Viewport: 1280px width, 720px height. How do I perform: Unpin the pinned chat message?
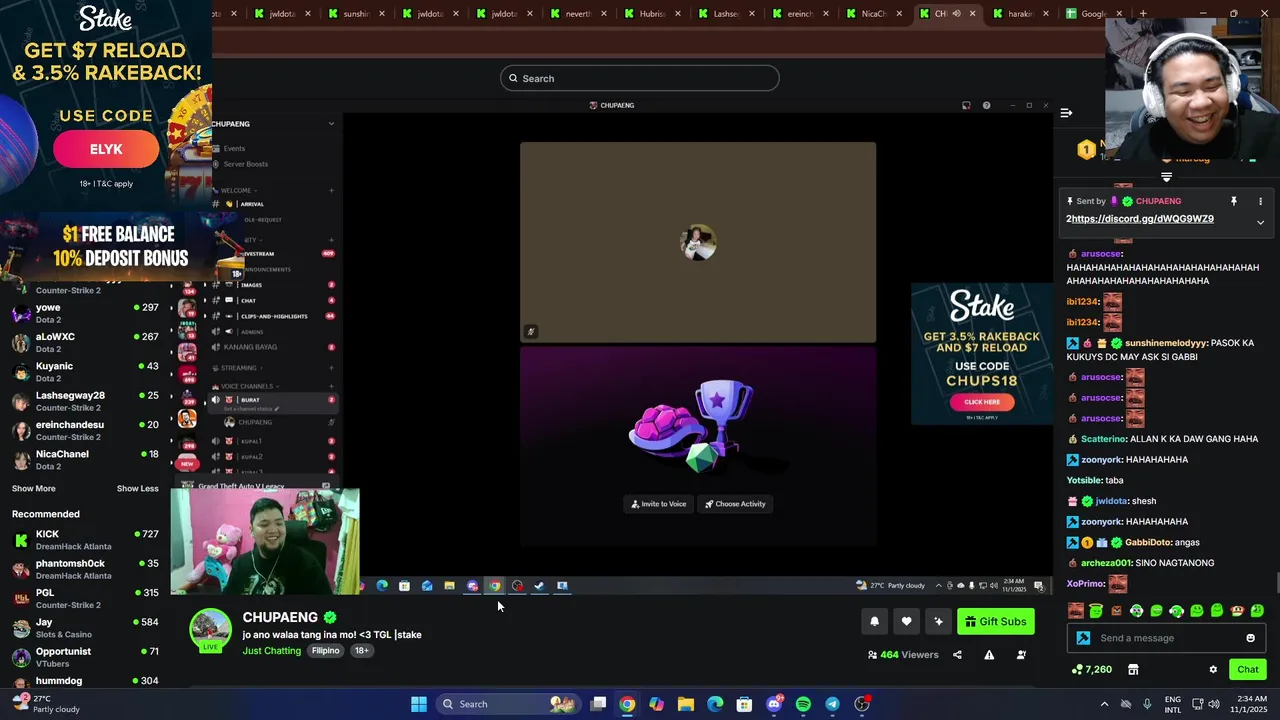(1234, 201)
